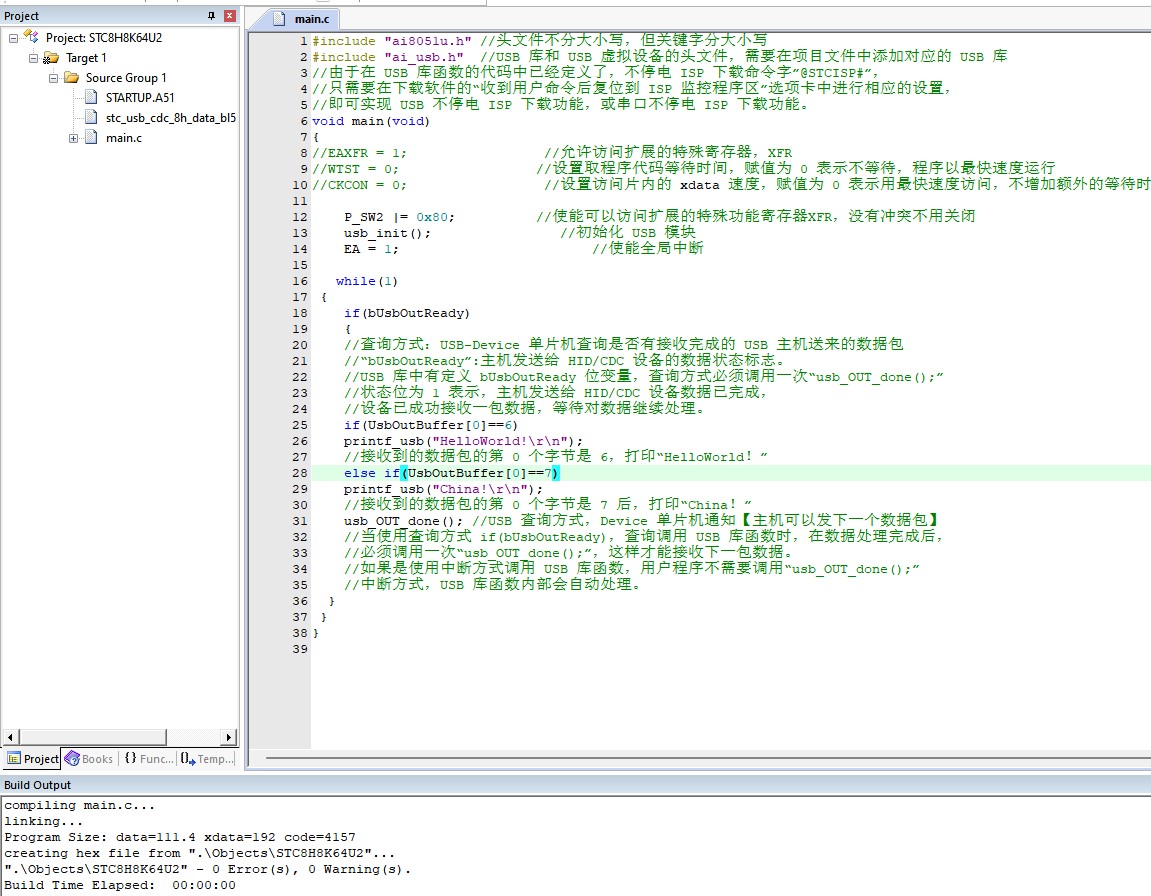Click the '0 Error(s), 0 Warning(s)' output line
The width and height of the screenshot is (1151, 896).
tap(208, 870)
